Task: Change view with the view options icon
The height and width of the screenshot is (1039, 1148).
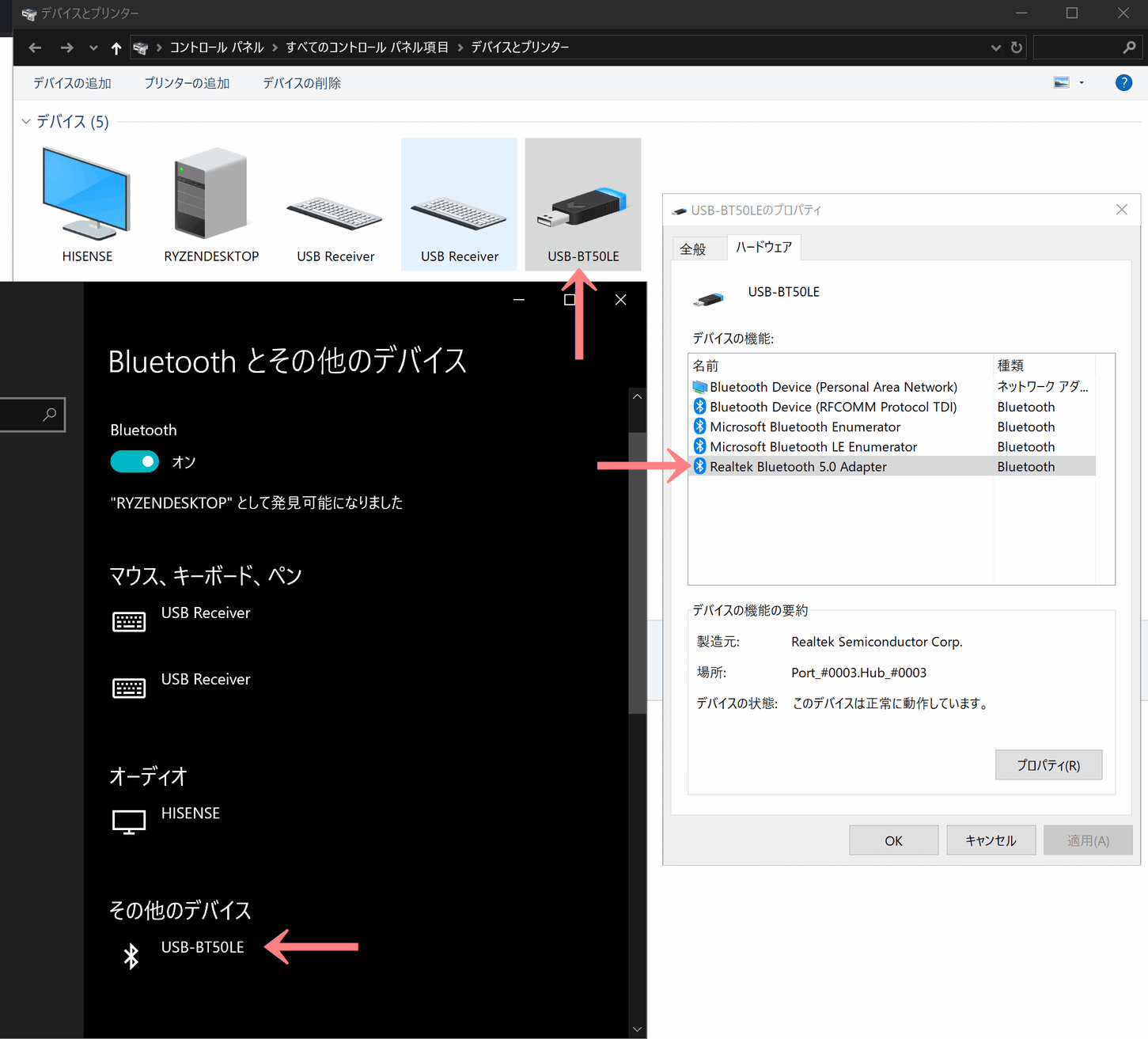Action: click(x=1062, y=82)
